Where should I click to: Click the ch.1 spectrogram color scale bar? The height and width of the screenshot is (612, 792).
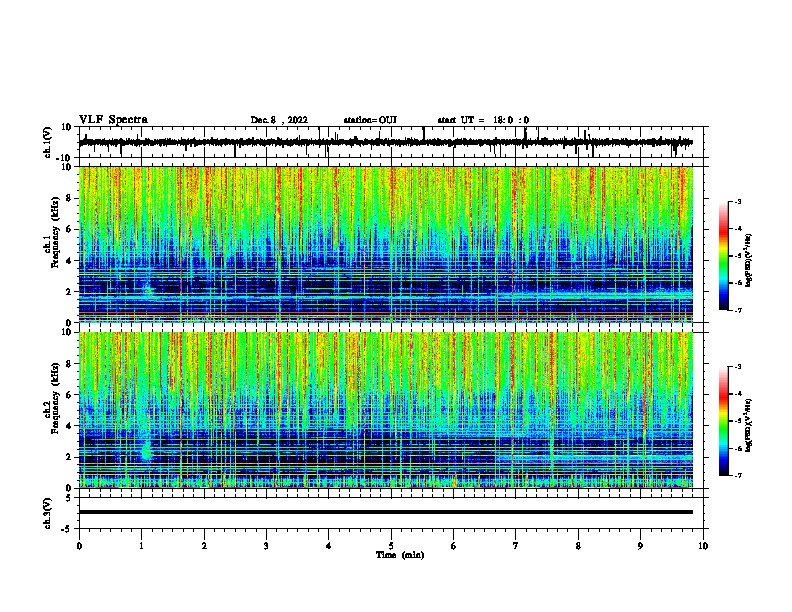(724, 256)
